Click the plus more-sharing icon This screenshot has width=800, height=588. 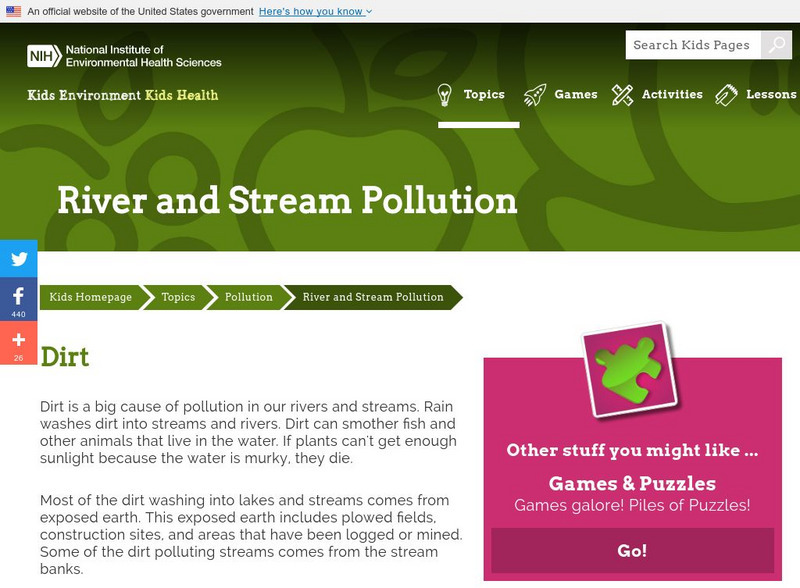18,341
